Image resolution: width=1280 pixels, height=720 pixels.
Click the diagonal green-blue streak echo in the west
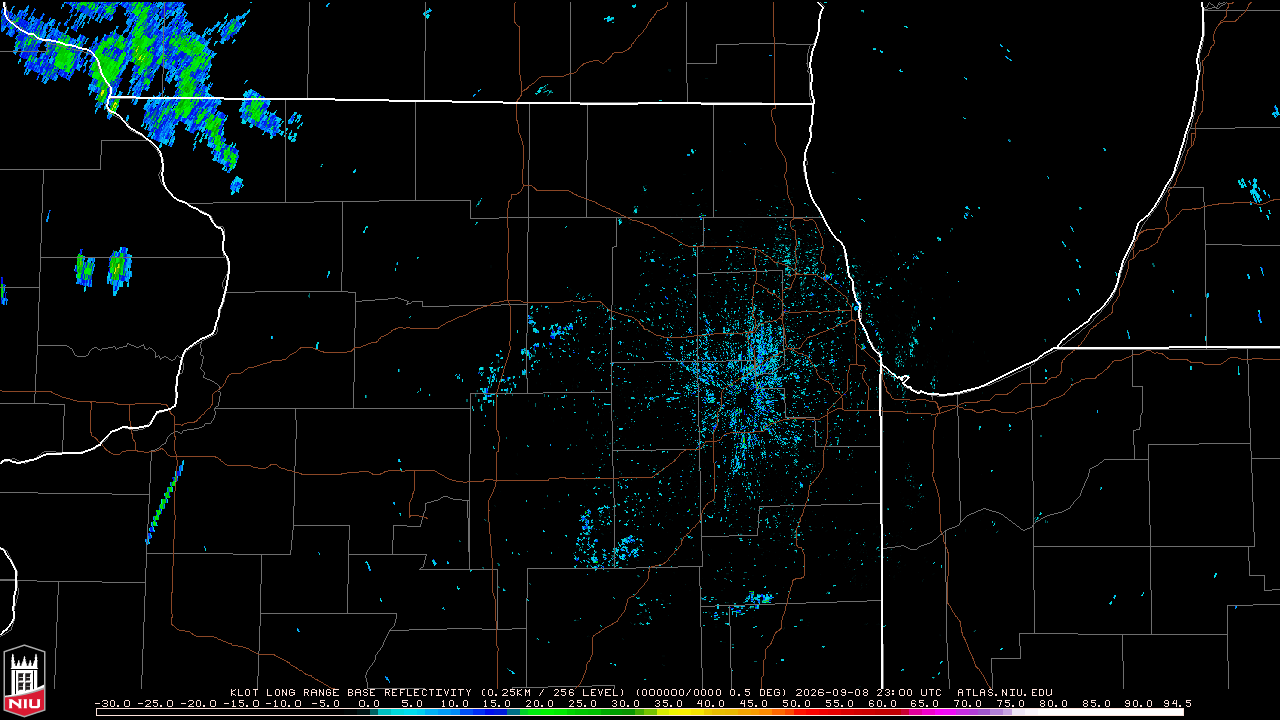[x=165, y=503]
